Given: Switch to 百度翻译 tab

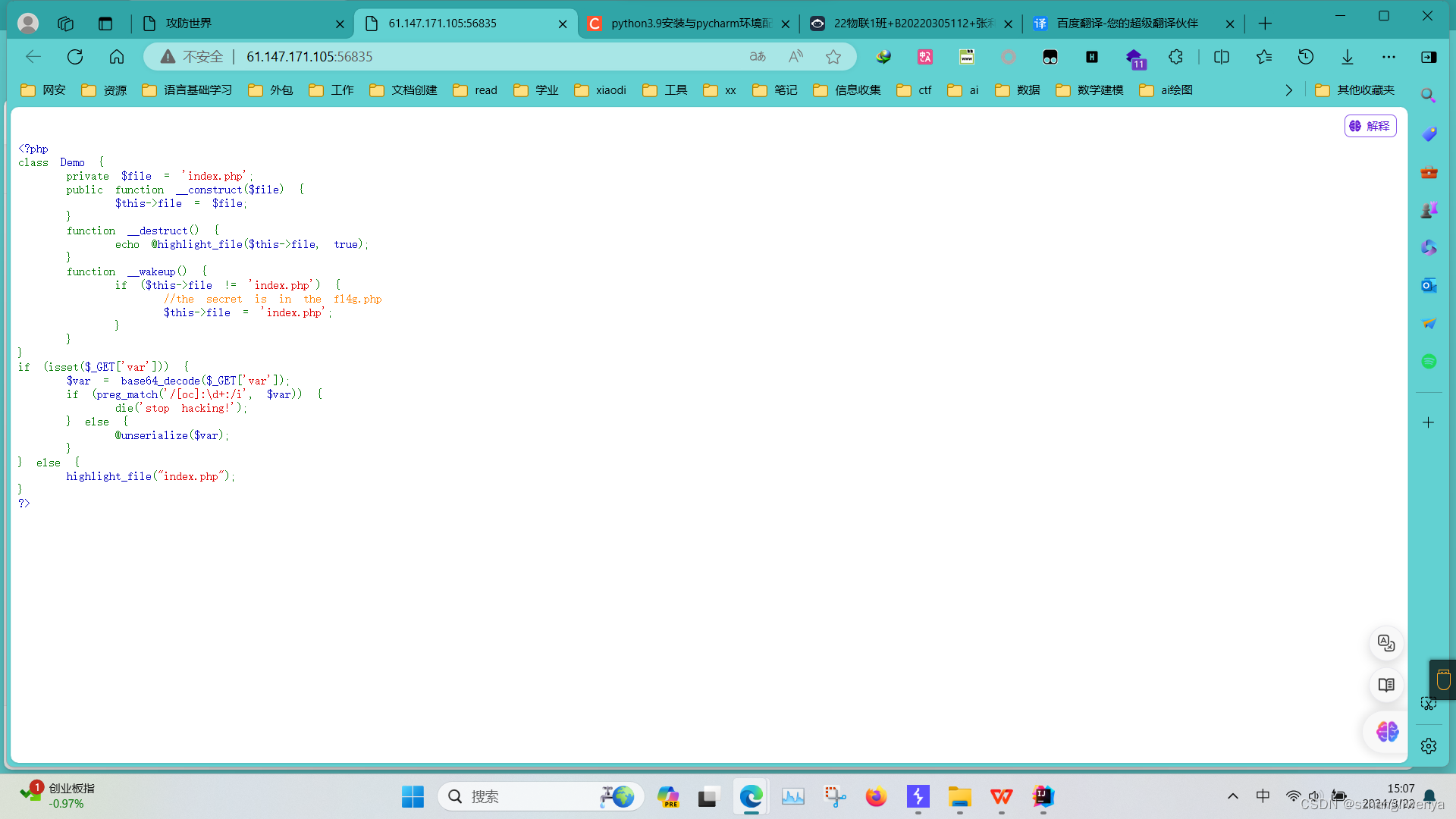Looking at the screenshot, I should pyautogui.click(x=1127, y=24).
